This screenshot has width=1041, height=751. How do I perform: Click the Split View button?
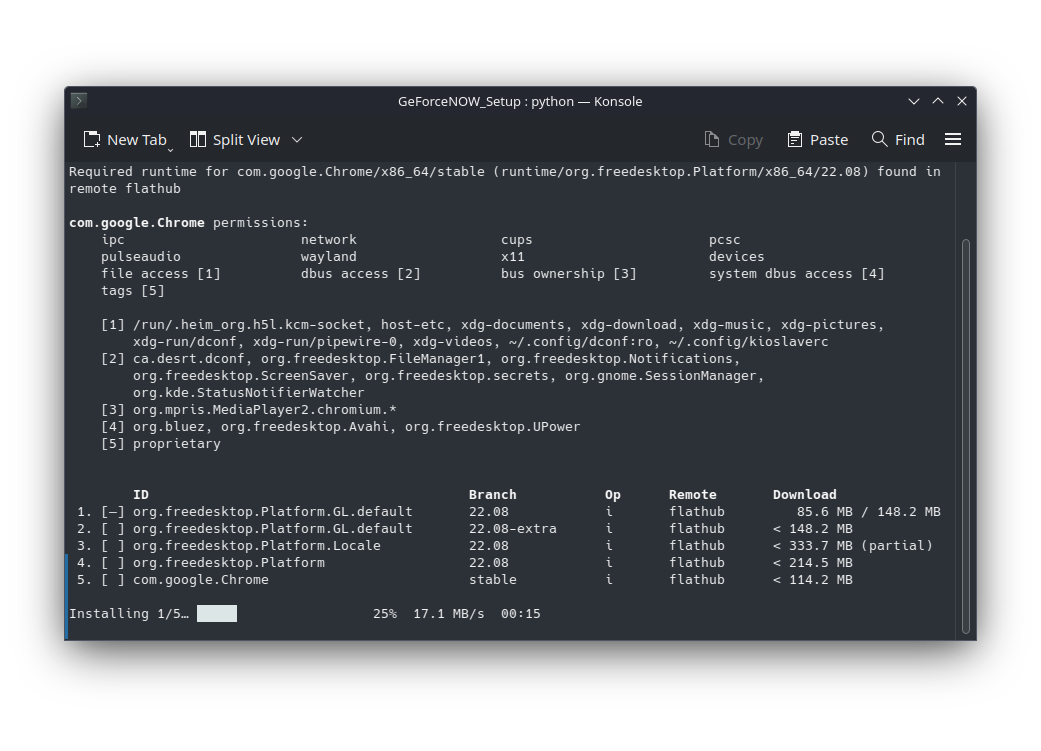(235, 139)
